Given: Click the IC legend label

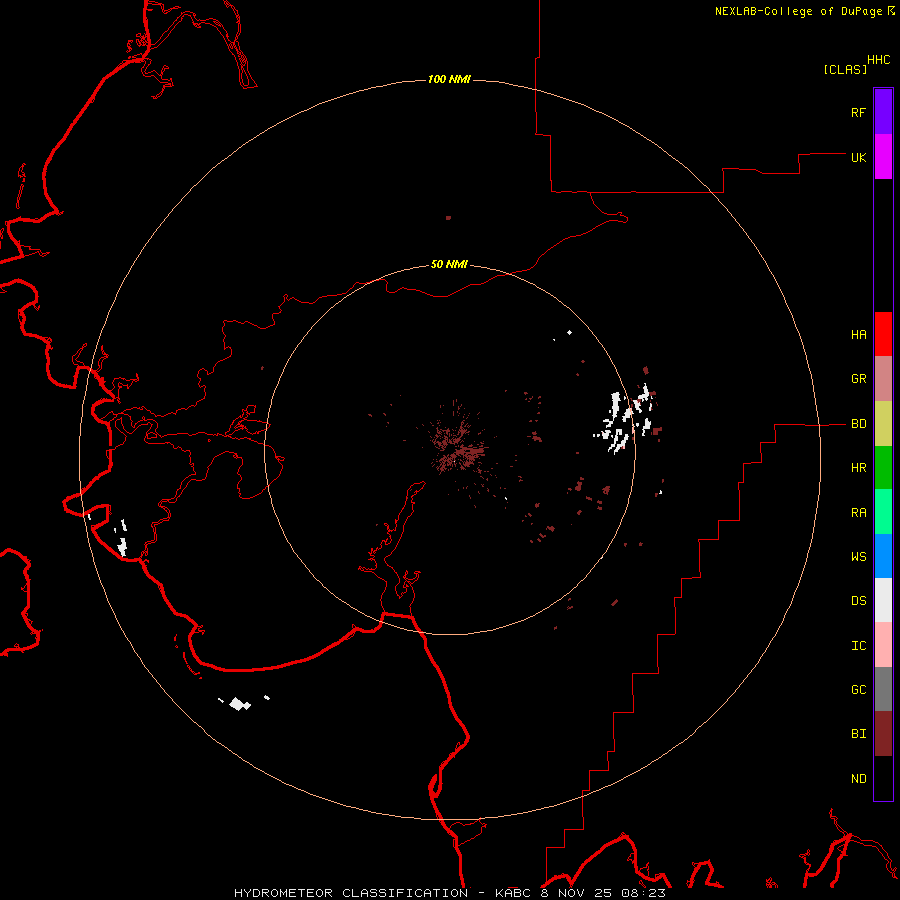Looking at the screenshot, I should coord(858,646).
